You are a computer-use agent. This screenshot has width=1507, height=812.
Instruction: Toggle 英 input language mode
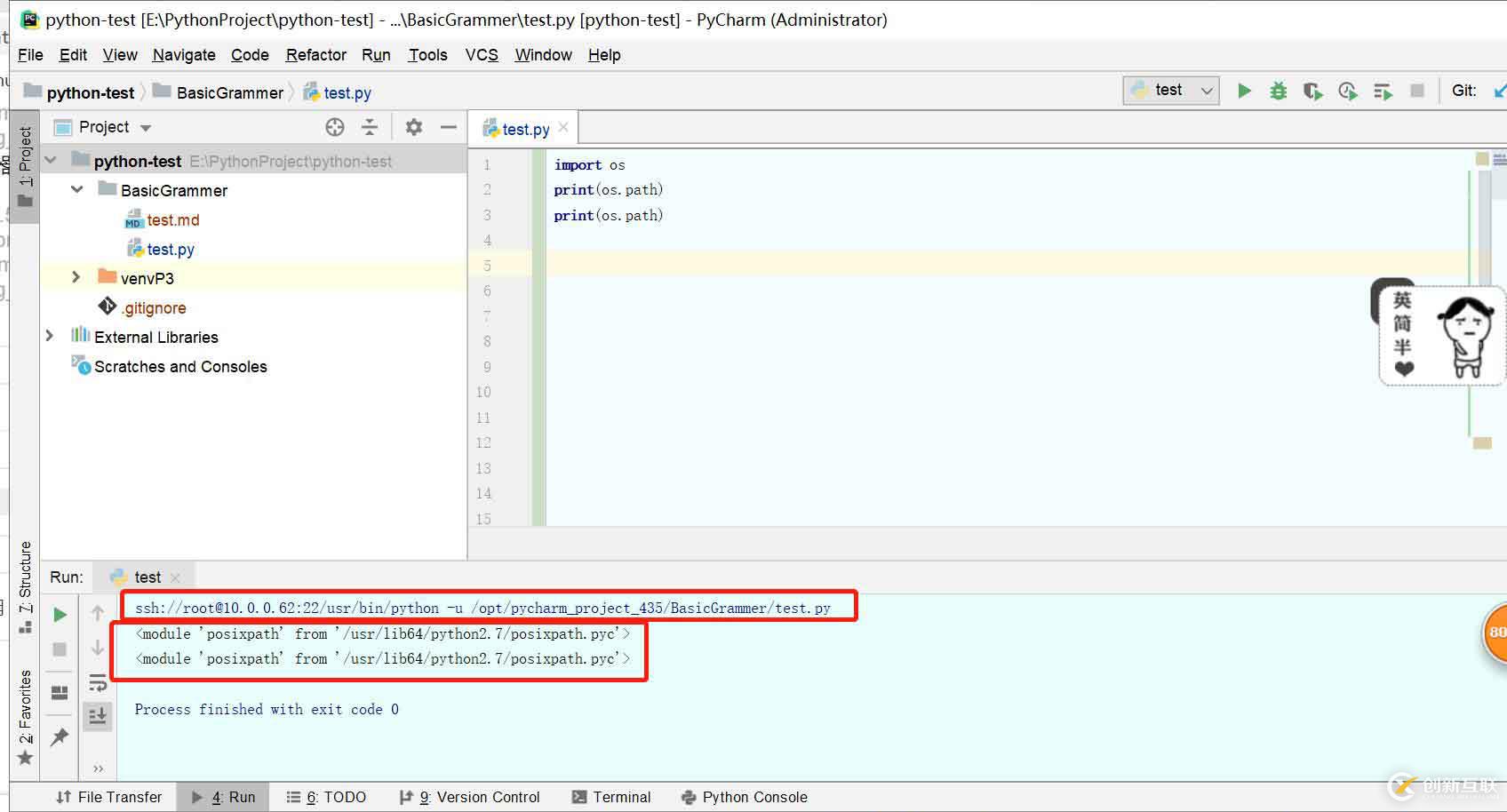(1403, 299)
